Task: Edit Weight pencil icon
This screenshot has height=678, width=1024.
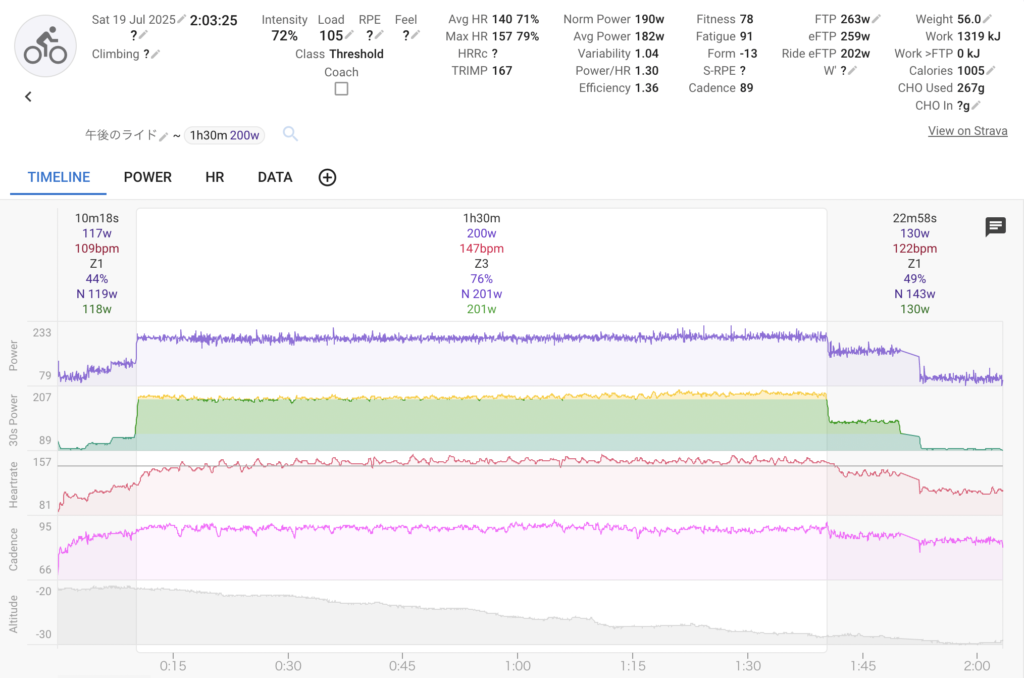Action: [x=987, y=19]
